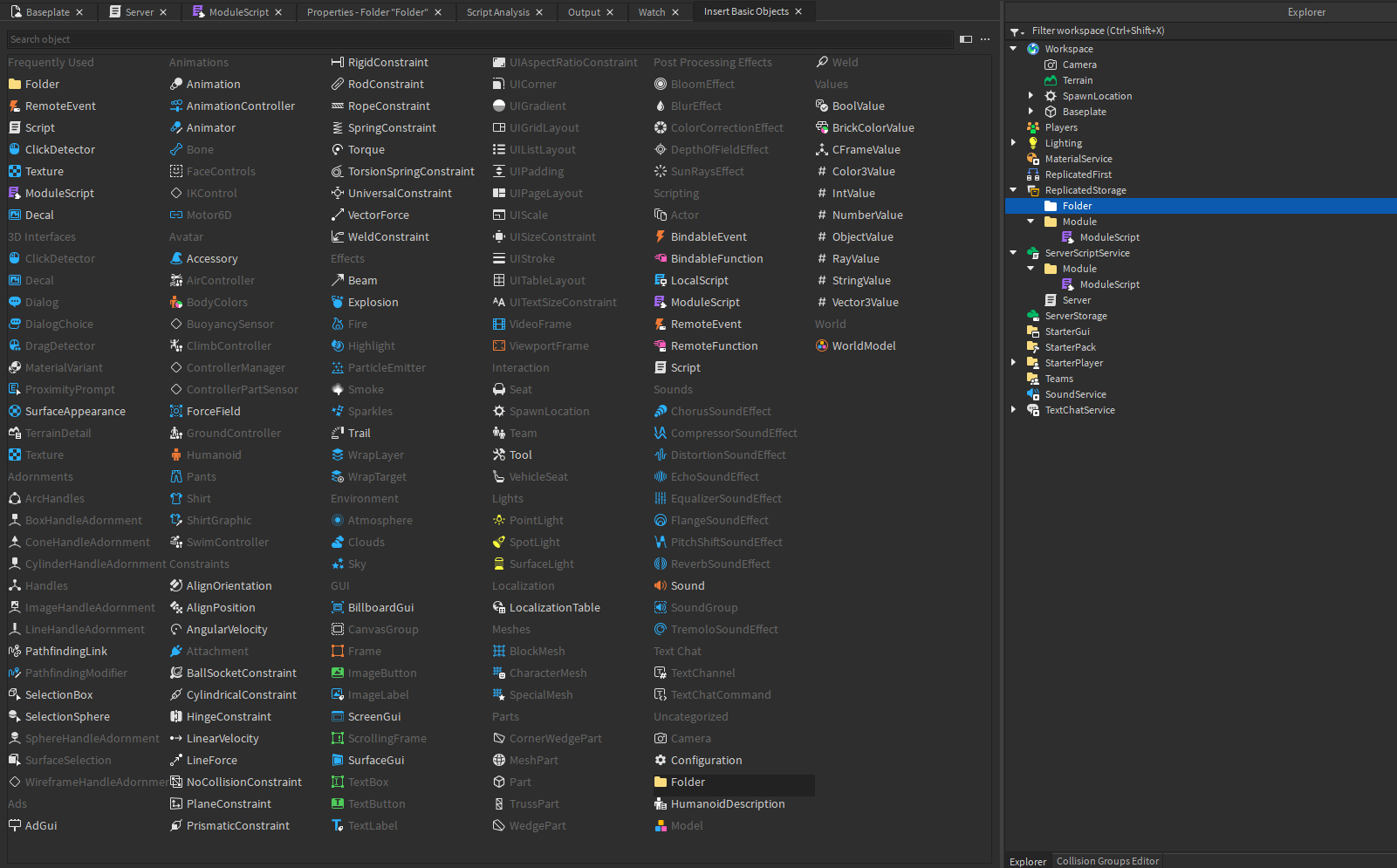Click the Accessory icon
The height and width of the screenshot is (868, 1397).
click(x=176, y=259)
